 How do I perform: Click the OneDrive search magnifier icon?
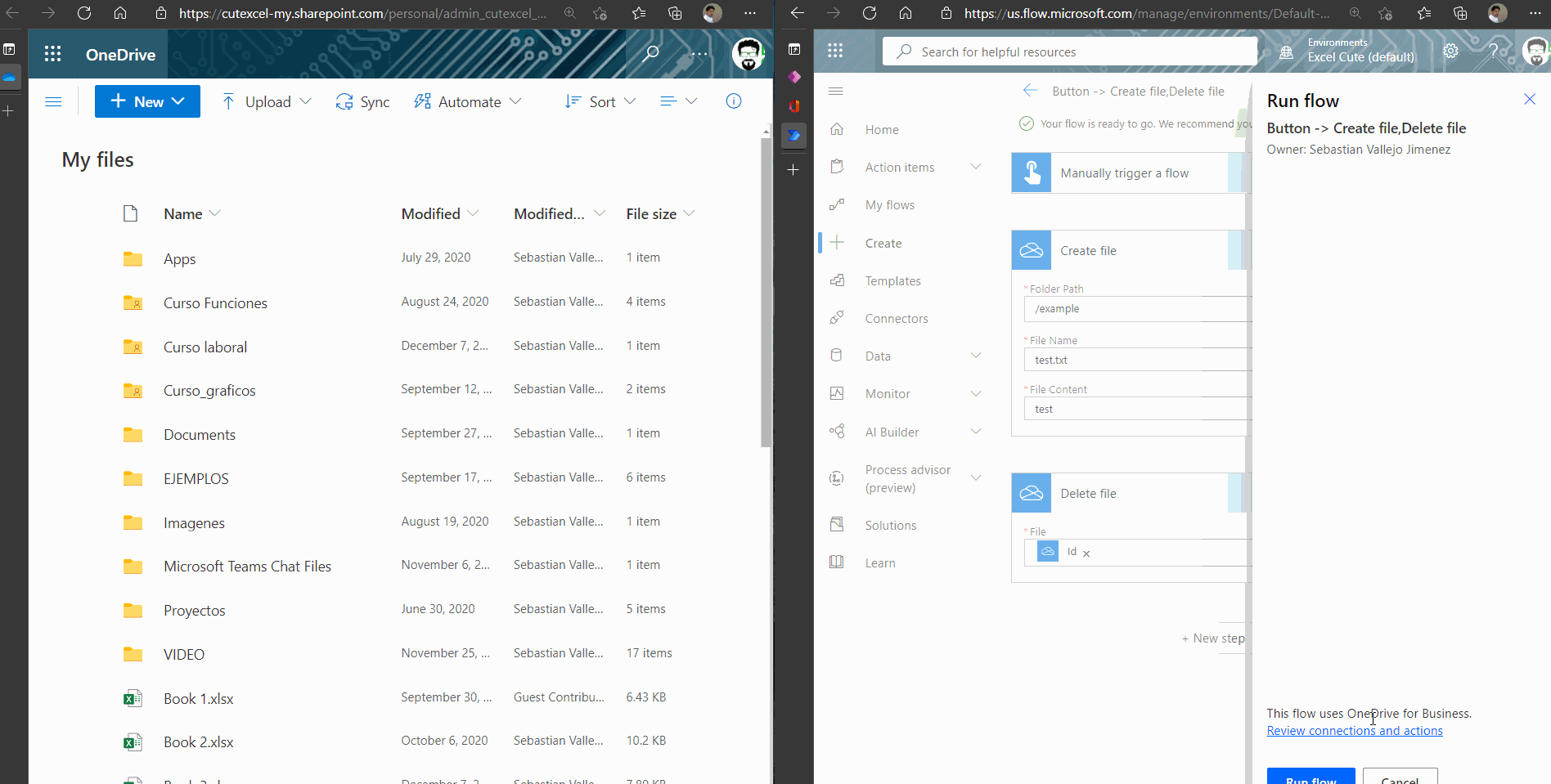tap(651, 54)
